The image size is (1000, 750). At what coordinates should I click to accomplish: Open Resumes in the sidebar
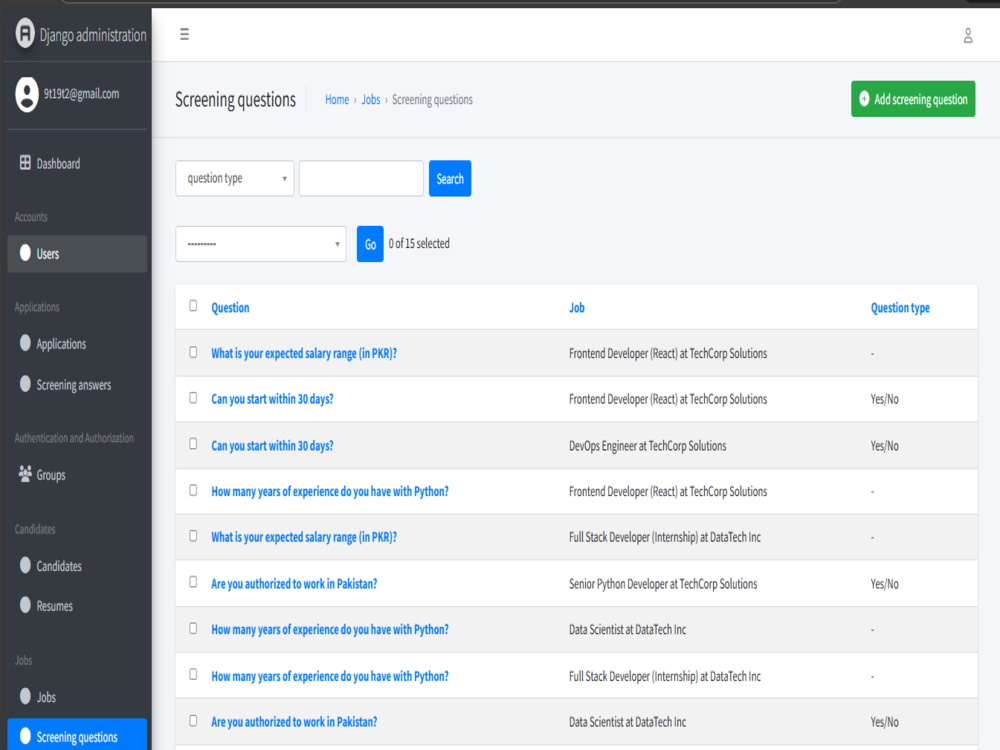77,606
